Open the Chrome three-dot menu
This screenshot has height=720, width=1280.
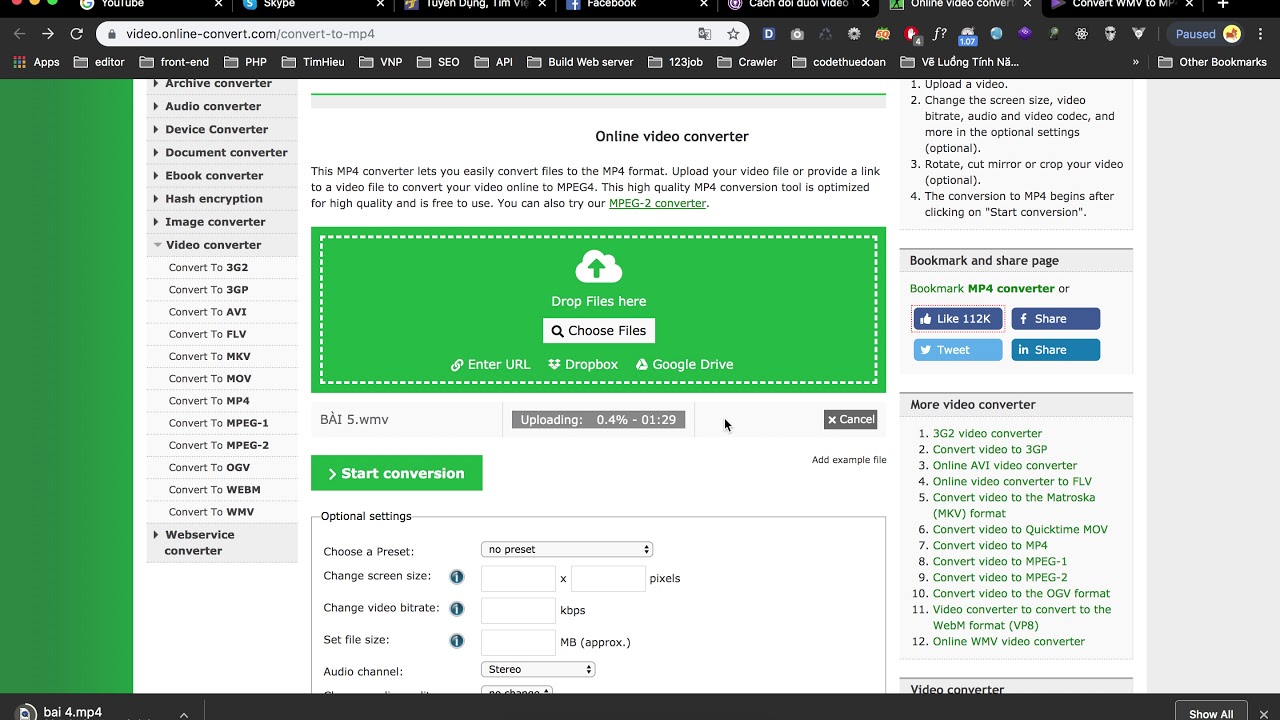point(1261,34)
